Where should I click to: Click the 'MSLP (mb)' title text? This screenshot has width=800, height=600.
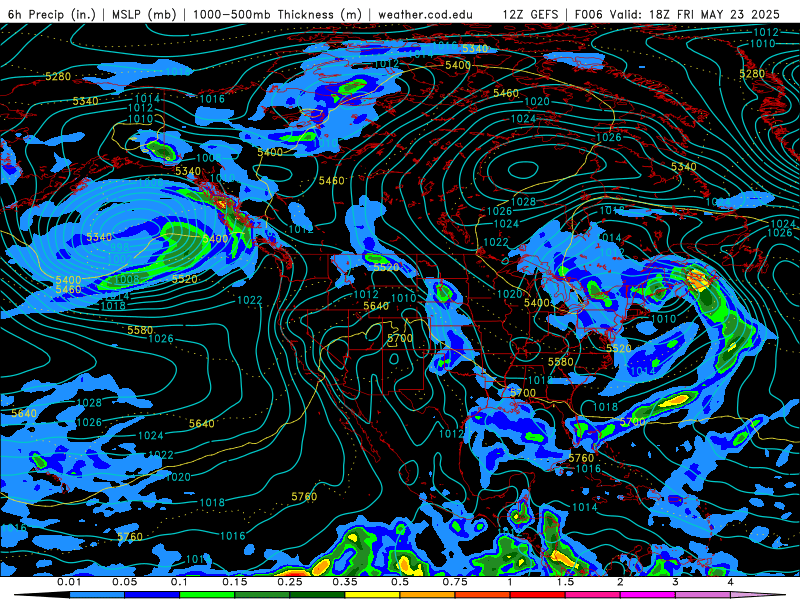144,14
